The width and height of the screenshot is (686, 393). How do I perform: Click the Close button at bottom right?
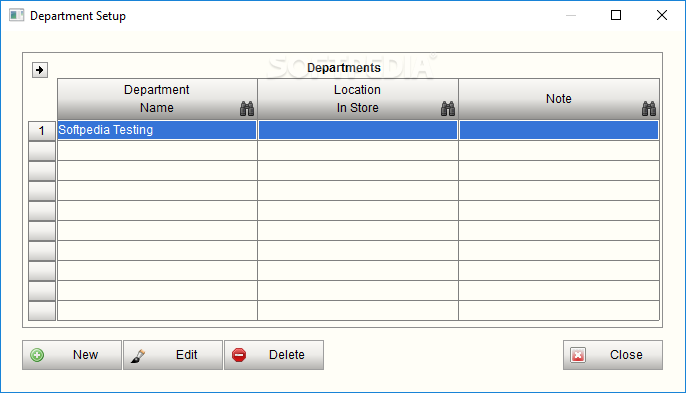[612, 355]
